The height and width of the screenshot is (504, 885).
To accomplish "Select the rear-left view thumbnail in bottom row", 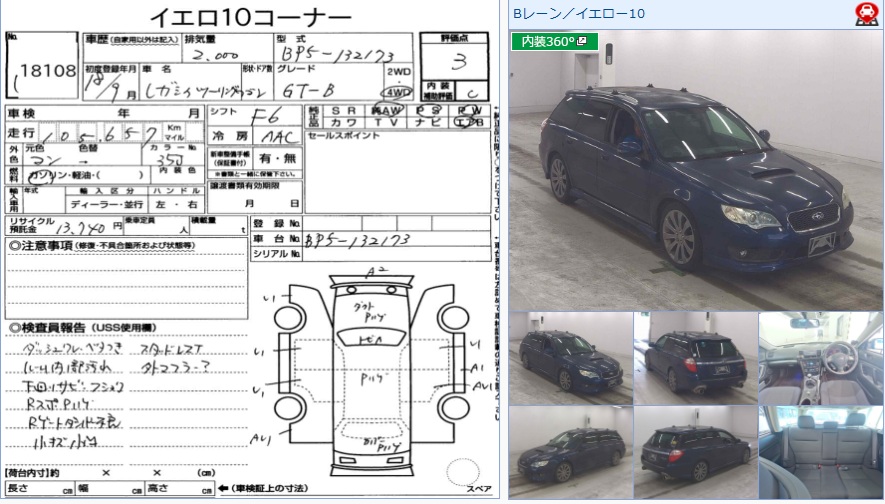I will pyautogui.click(x=695, y=452).
